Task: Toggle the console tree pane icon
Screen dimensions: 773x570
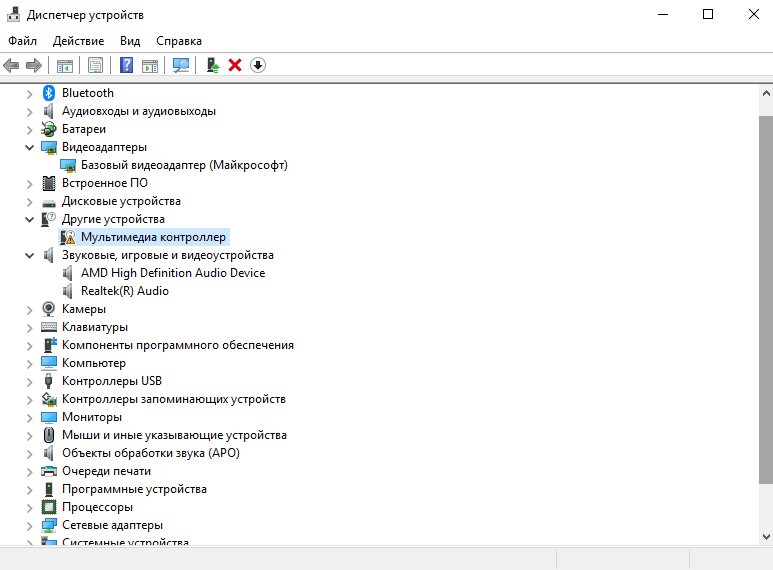Action: tap(65, 65)
